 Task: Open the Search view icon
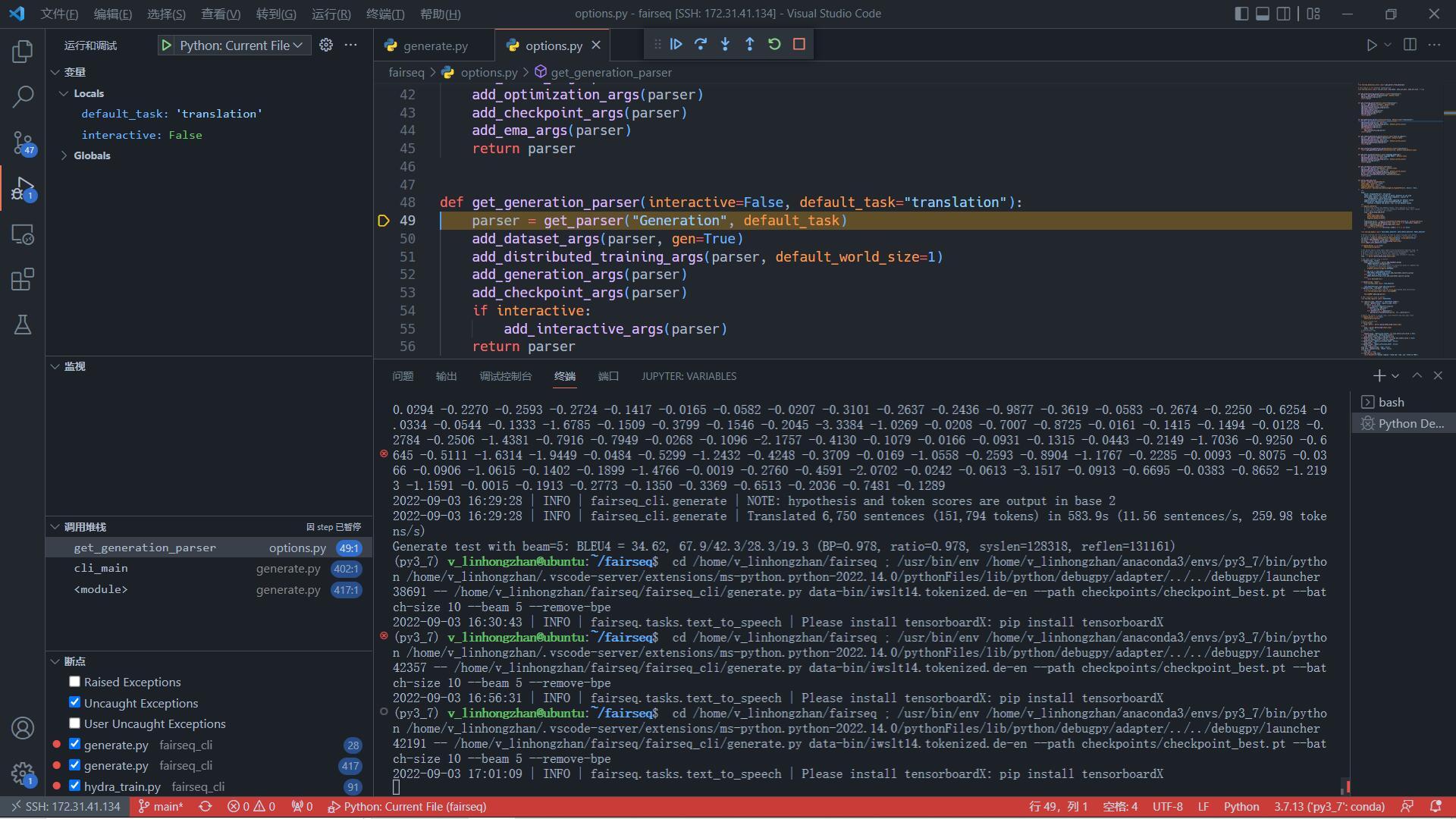click(x=23, y=97)
